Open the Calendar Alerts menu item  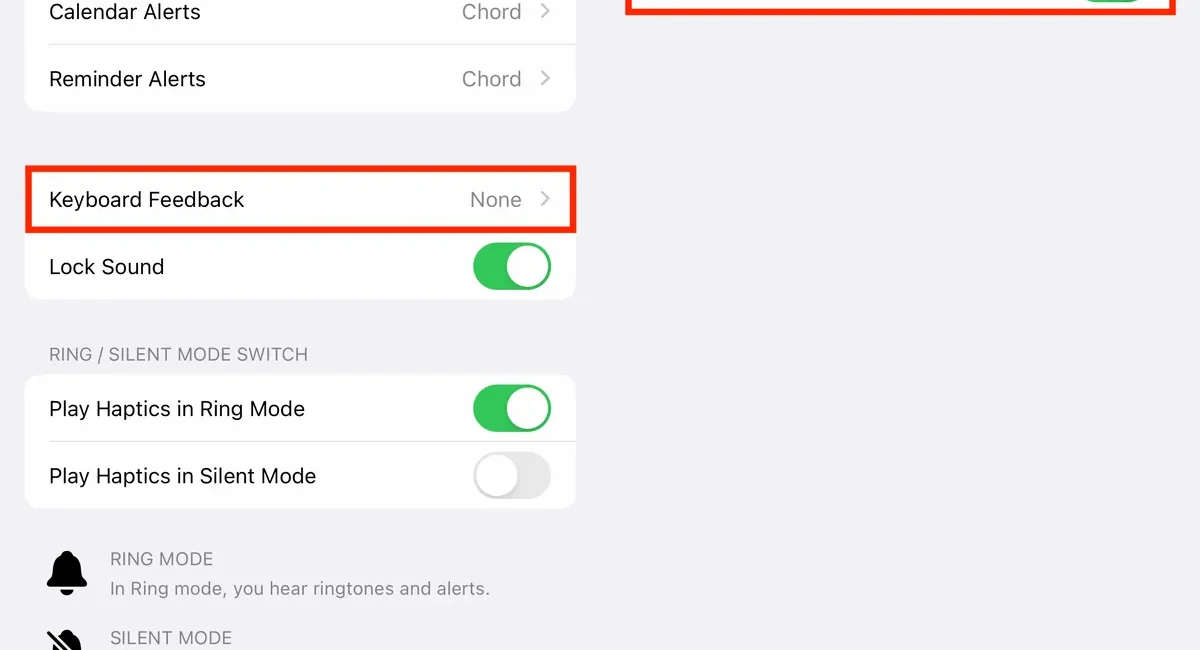click(x=125, y=13)
